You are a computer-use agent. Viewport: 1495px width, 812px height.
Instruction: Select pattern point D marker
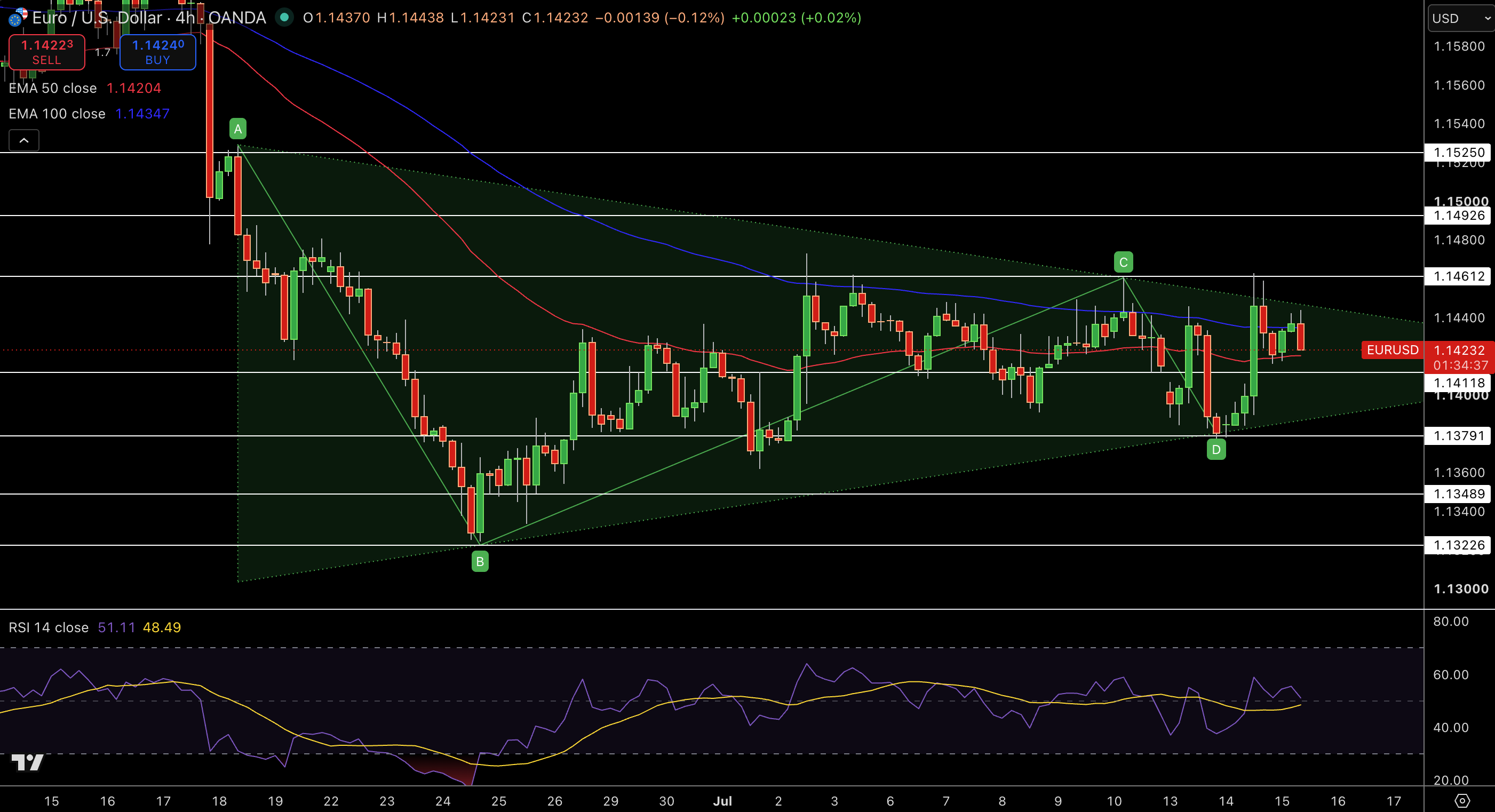(x=1216, y=449)
